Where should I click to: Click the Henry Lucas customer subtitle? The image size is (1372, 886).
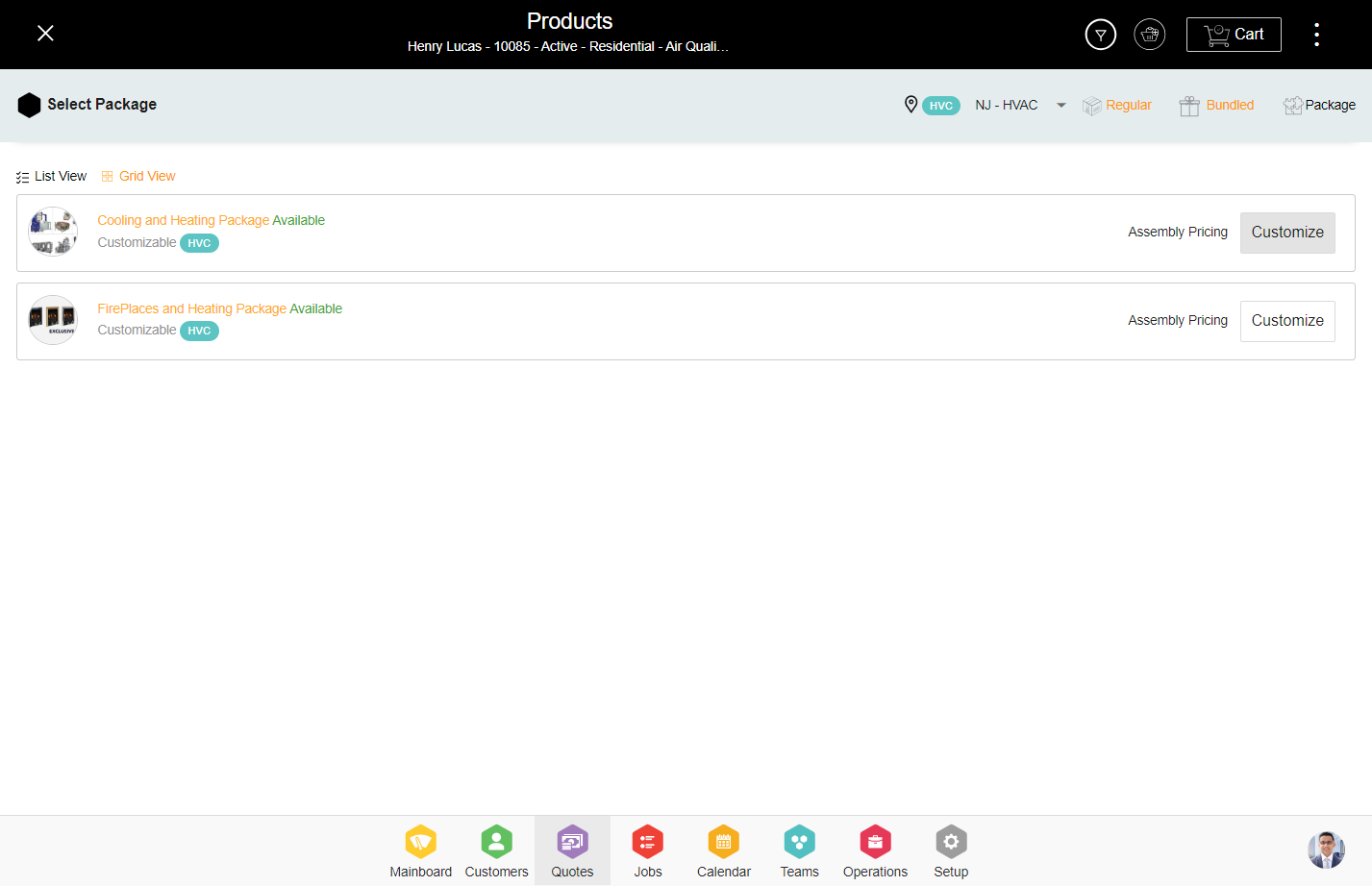568,47
